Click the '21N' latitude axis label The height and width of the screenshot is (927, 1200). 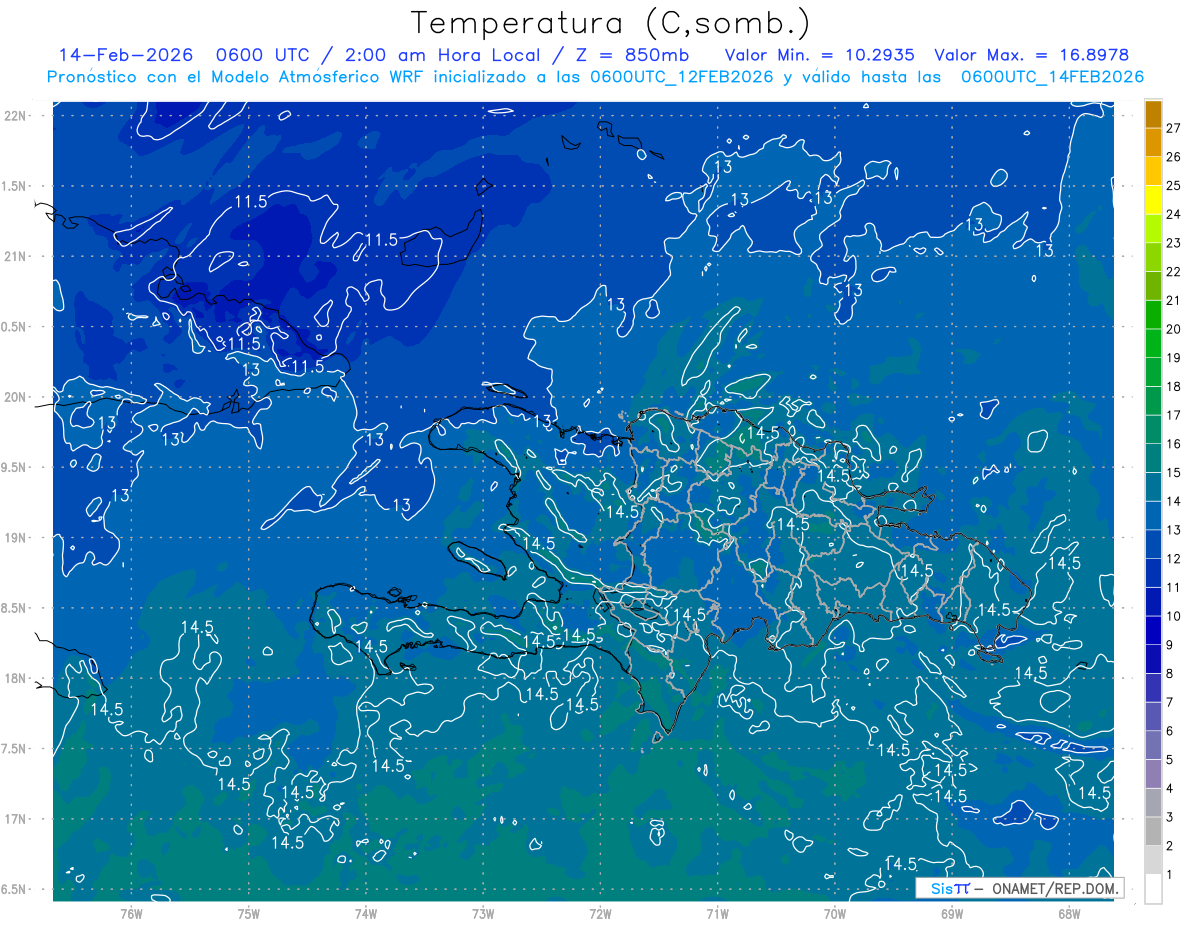point(15,256)
